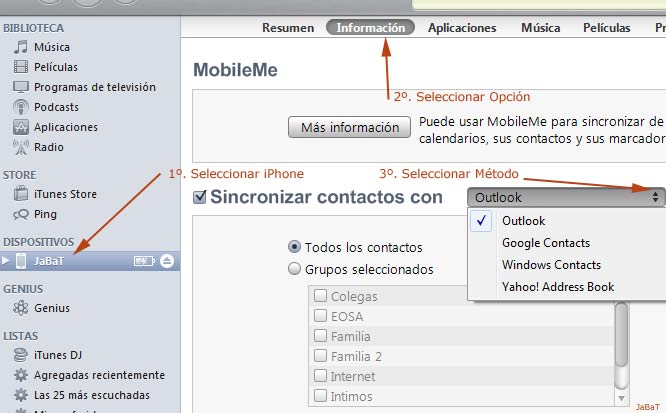Open the Información tab
This screenshot has height=413, width=666.
(x=370, y=28)
